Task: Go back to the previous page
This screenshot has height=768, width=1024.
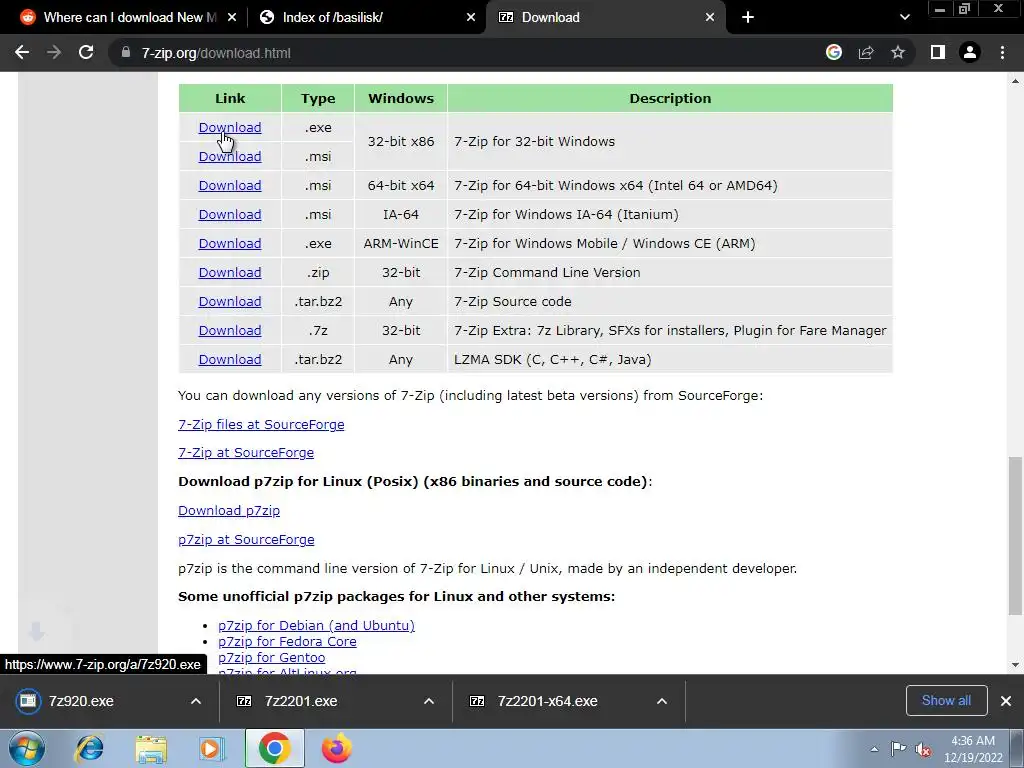Action: coord(22,53)
